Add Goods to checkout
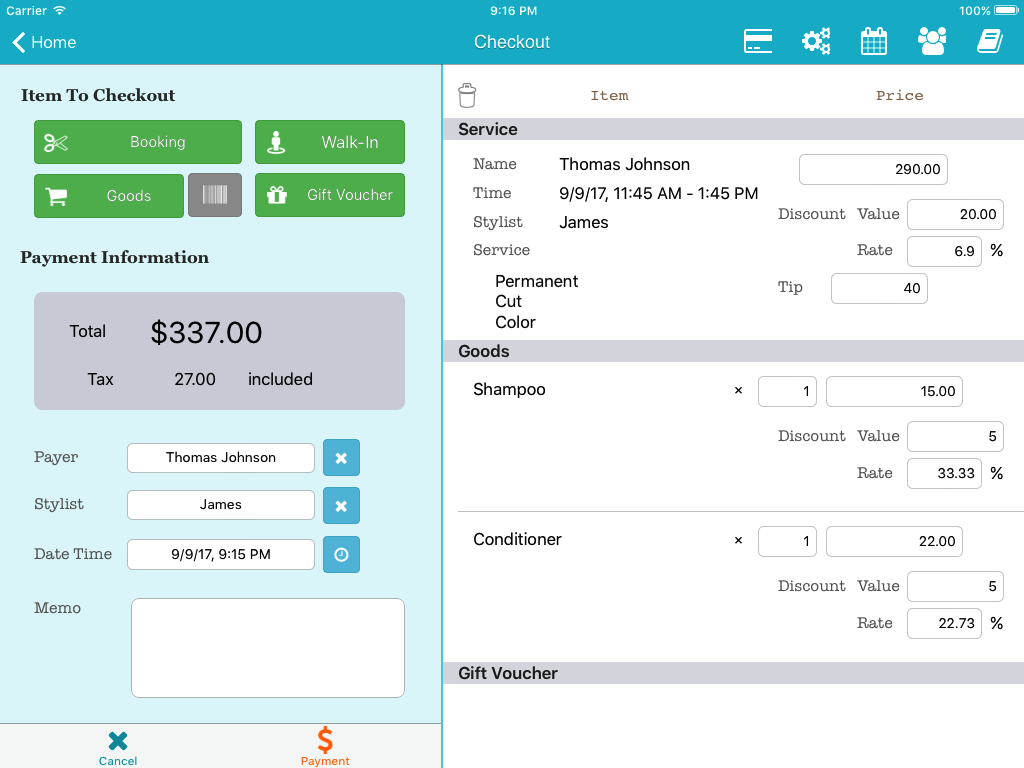The image size is (1024, 768). pyautogui.click(x=109, y=196)
